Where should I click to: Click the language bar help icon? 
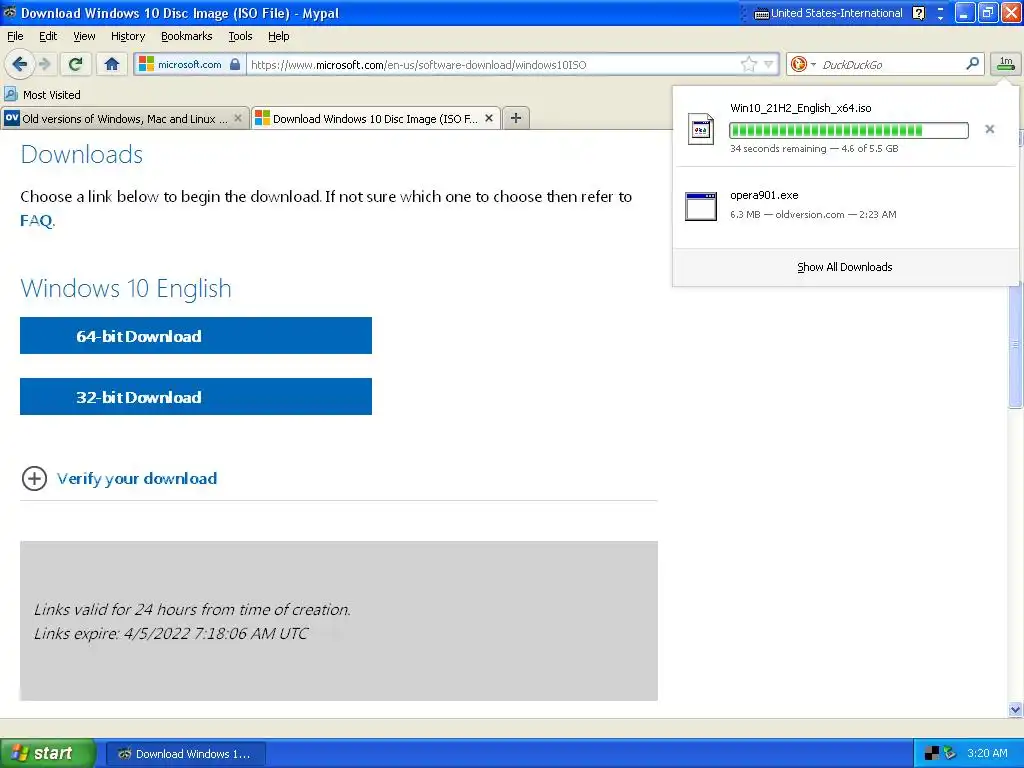(918, 13)
